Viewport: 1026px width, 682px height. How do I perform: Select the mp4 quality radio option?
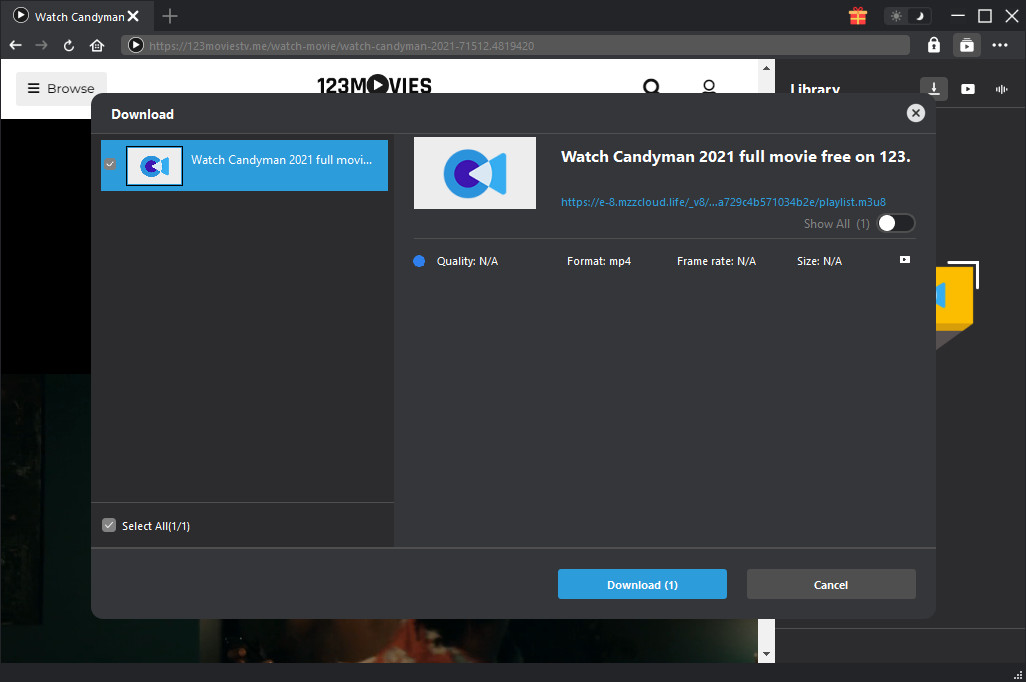[419, 261]
